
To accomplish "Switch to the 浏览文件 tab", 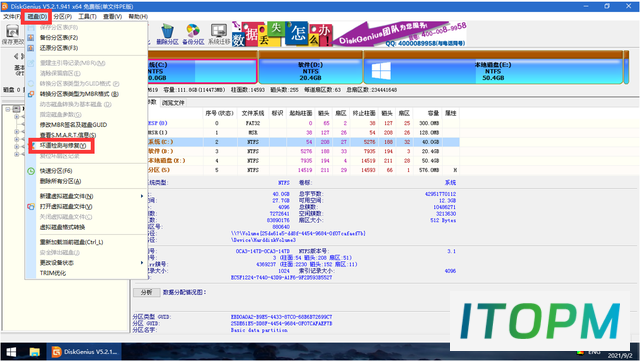I will pyautogui.click(x=173, y=103).
